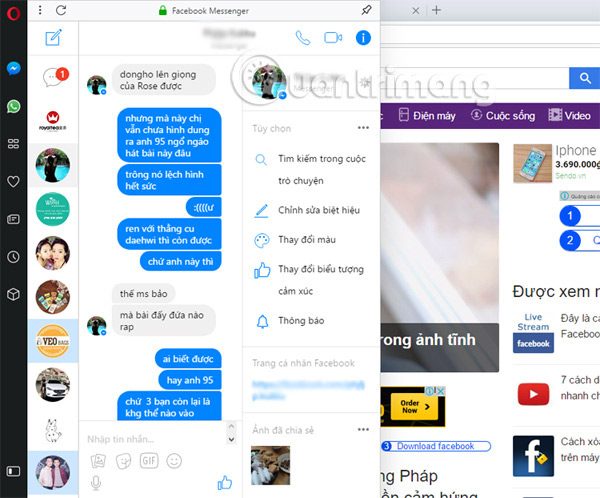600x498 pixels.
Task: Open Speed Dial grid icon in sidebar
Action: pos(13,144)
